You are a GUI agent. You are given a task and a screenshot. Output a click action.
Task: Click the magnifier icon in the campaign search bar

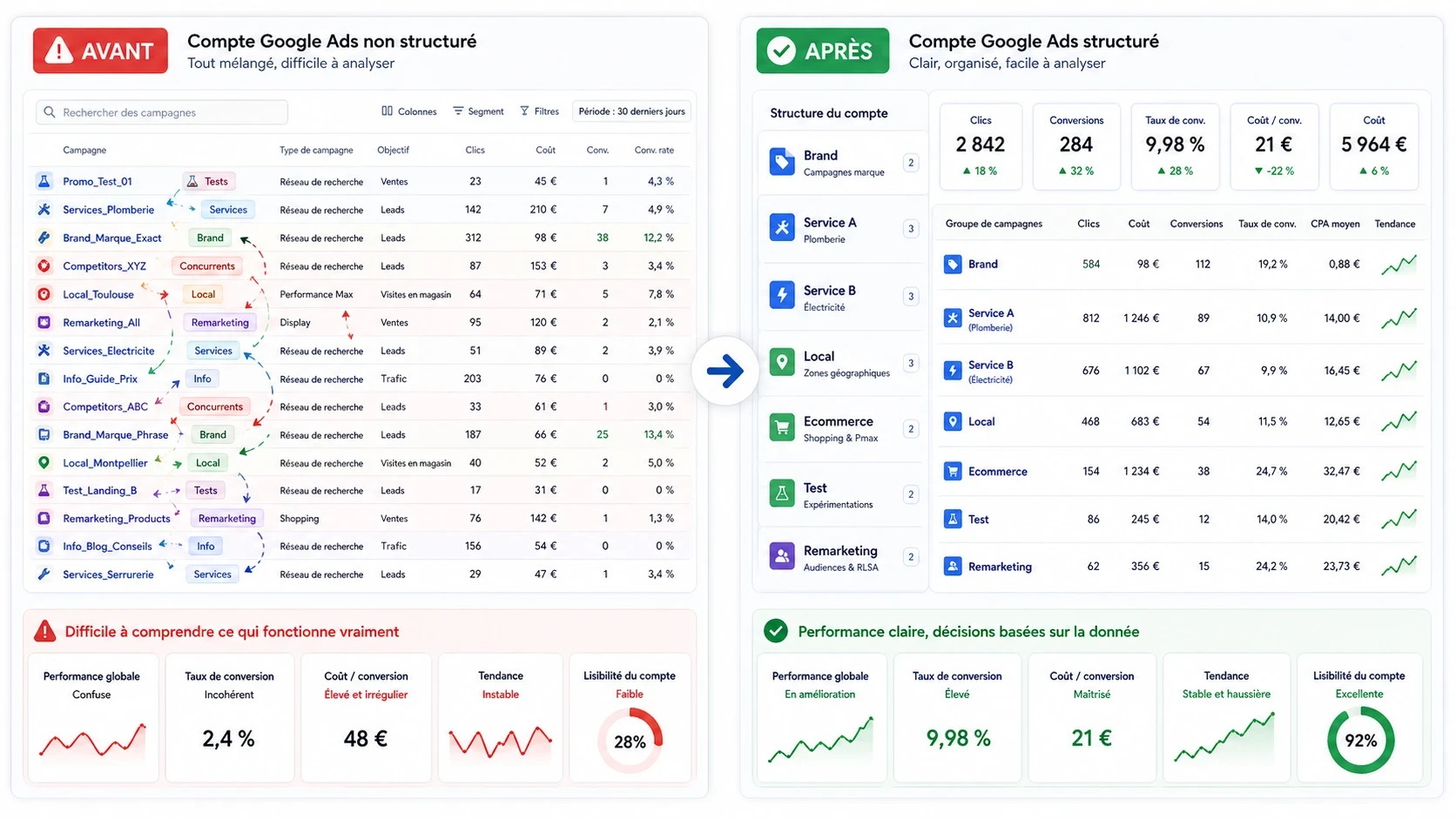[49, 111]
